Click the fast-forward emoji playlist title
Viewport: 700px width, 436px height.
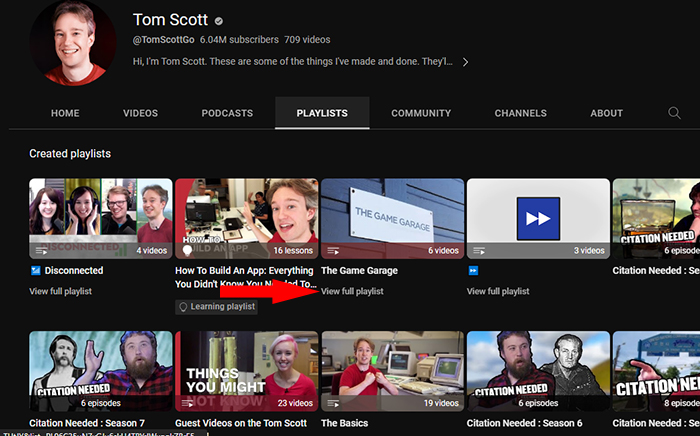point(473,270)
